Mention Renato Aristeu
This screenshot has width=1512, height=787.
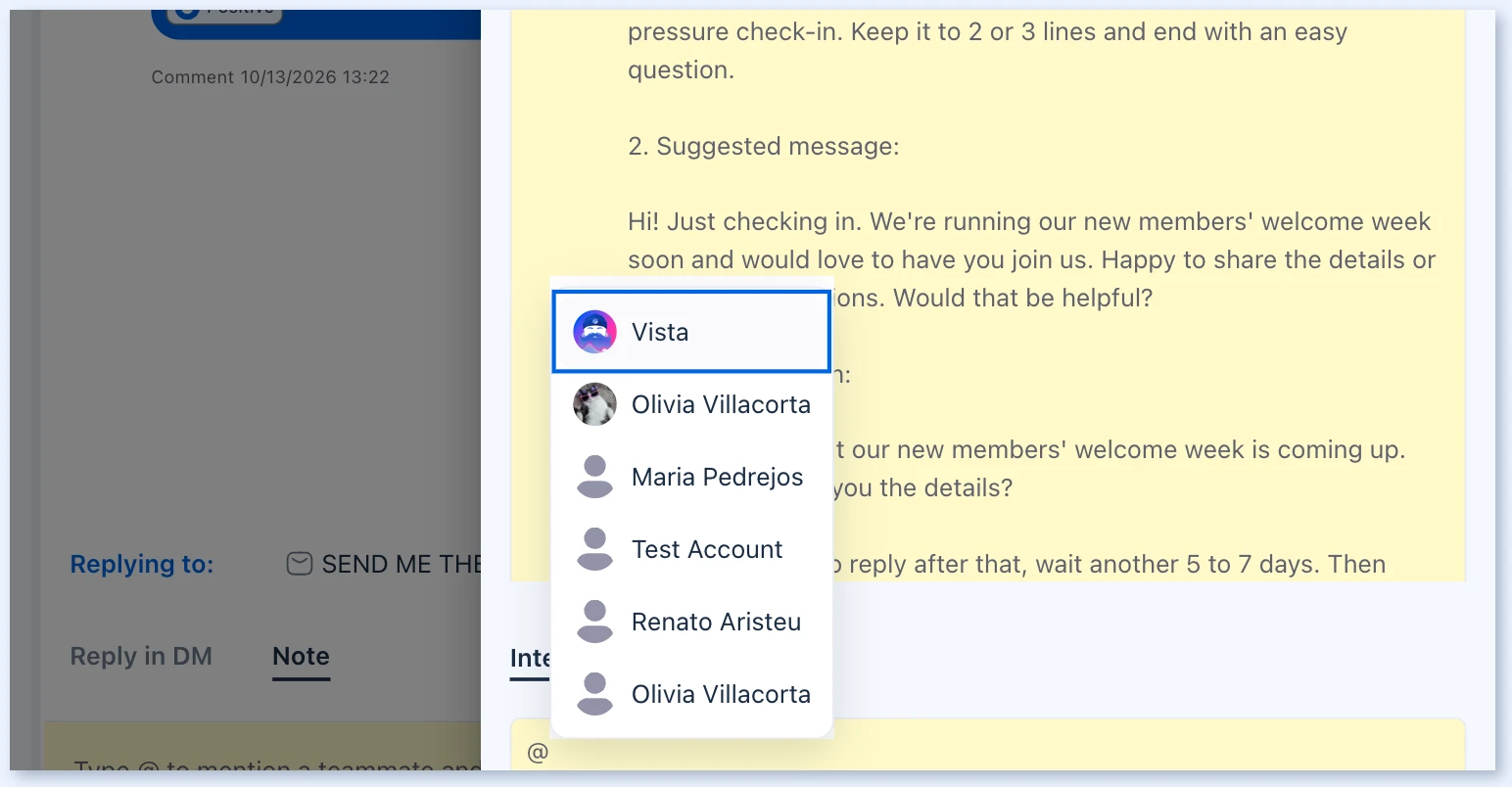691,622
